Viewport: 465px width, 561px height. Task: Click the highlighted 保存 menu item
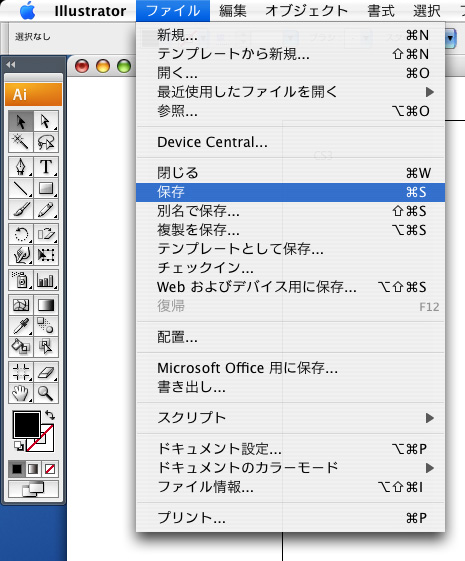[x=290, y=192]
